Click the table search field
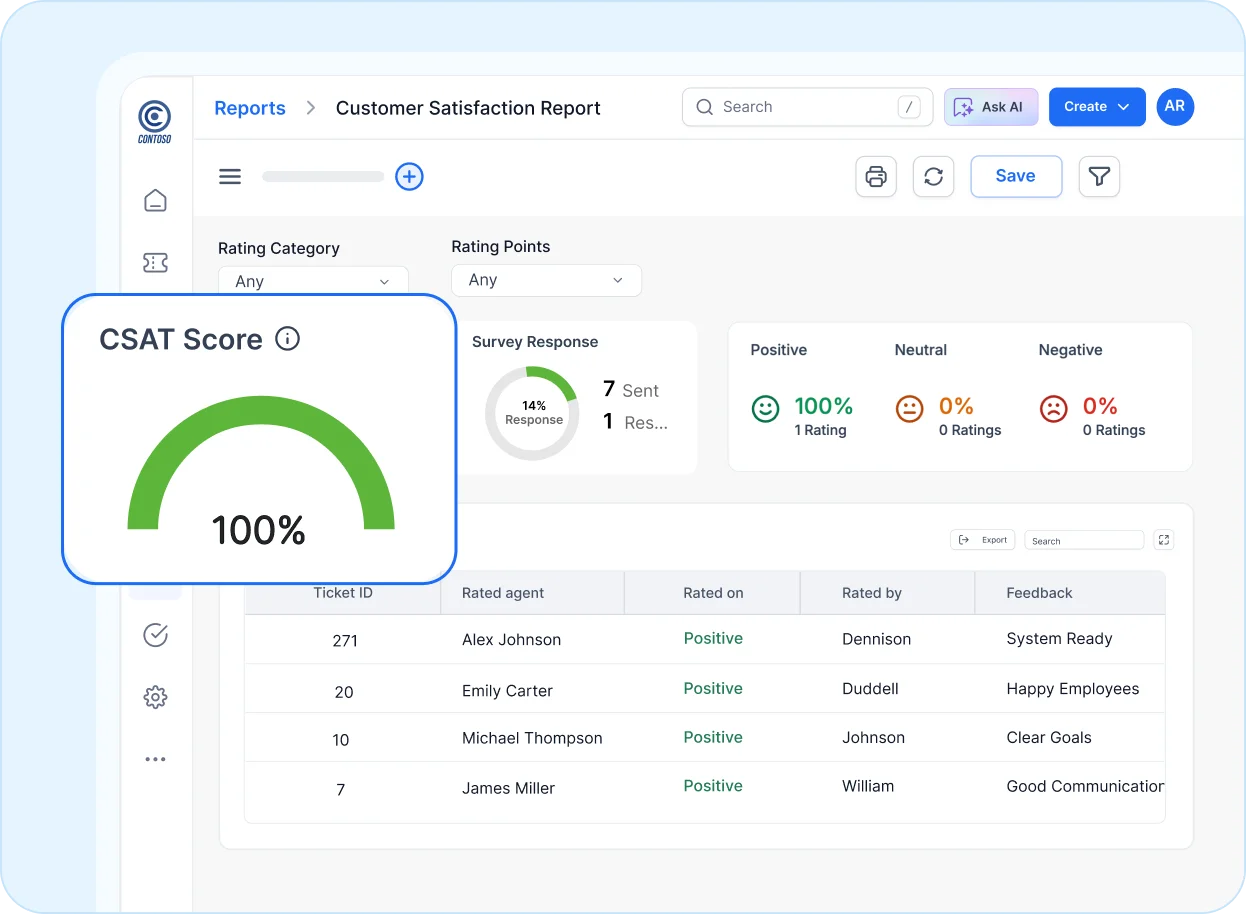This screenshot has width=1246, height=914. pyautogui.click(x=1084, y=539)
